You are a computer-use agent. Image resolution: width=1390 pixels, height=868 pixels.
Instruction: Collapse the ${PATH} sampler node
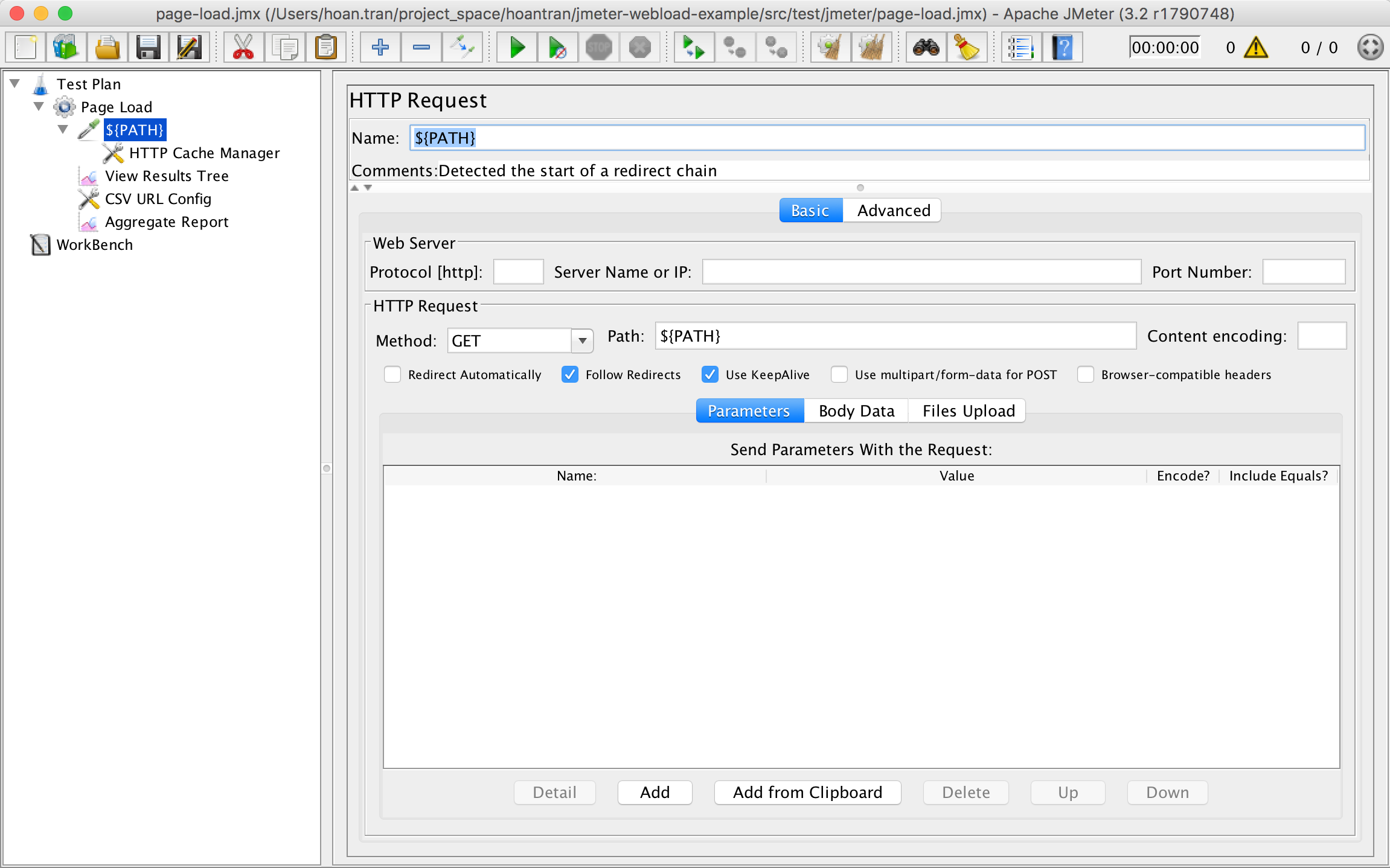click(x=63, y=129)
